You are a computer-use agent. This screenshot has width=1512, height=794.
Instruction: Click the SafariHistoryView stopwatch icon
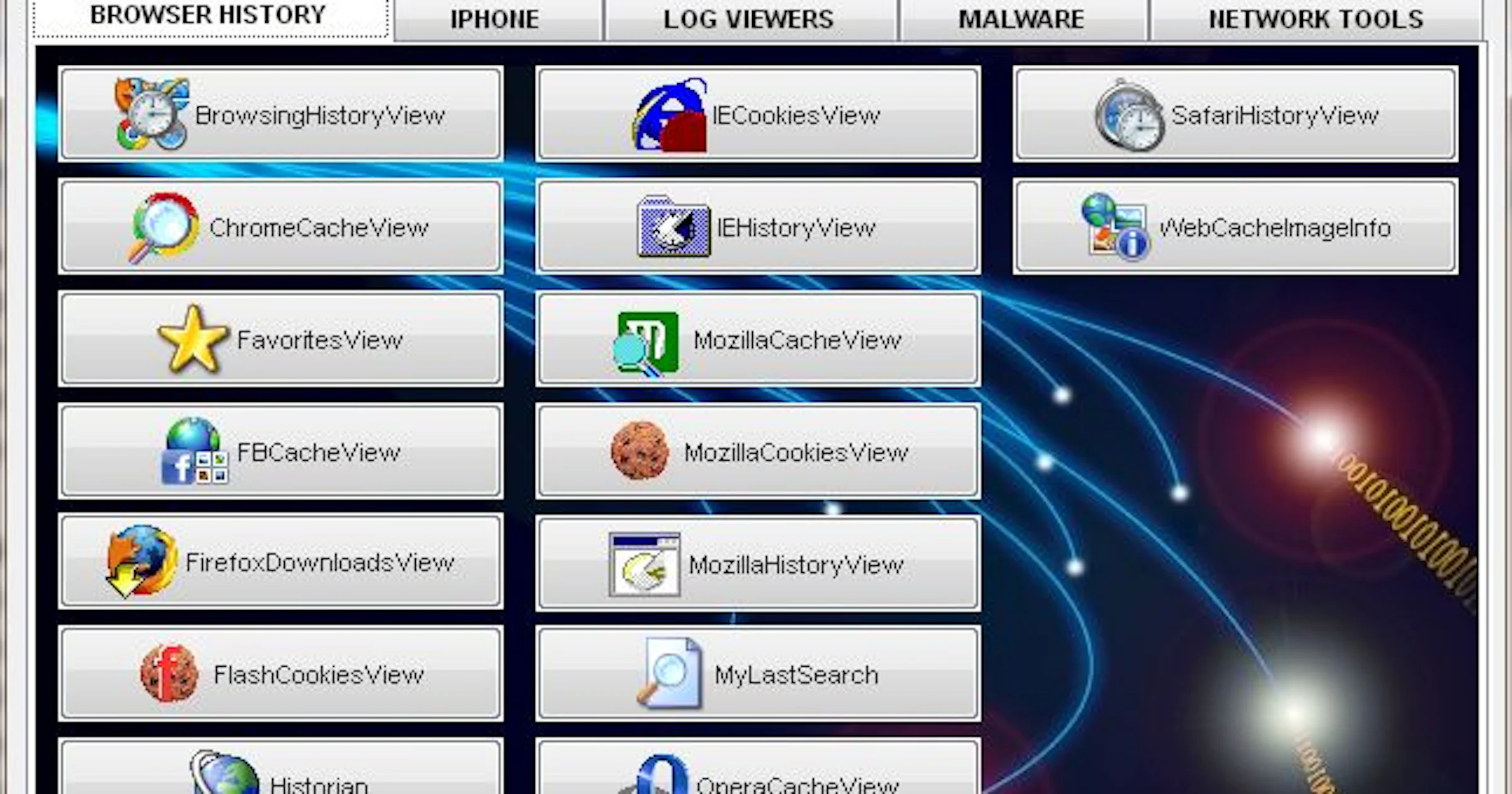coord(1130,115)
